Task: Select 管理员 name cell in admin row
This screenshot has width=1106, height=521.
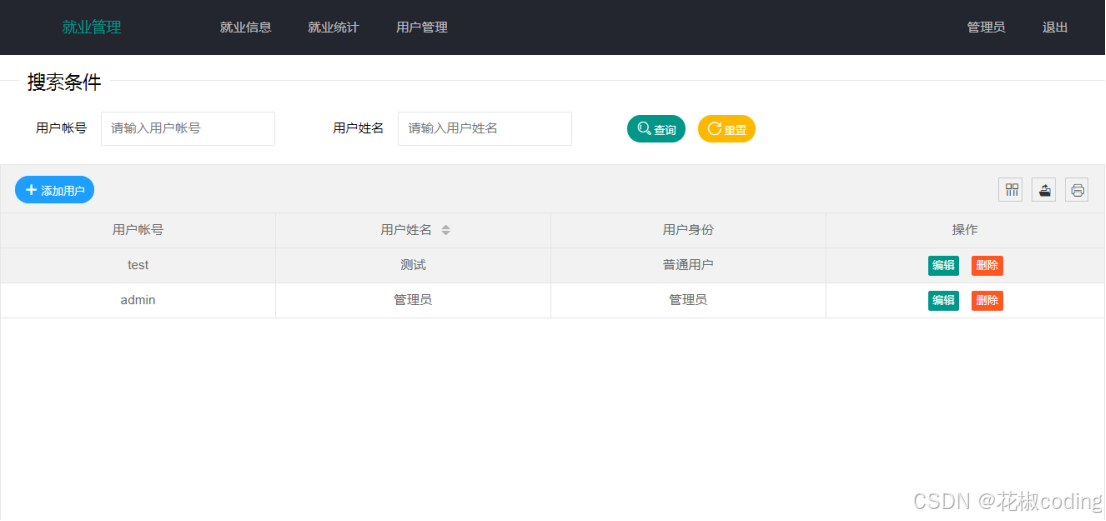Action: pos(413,300)
